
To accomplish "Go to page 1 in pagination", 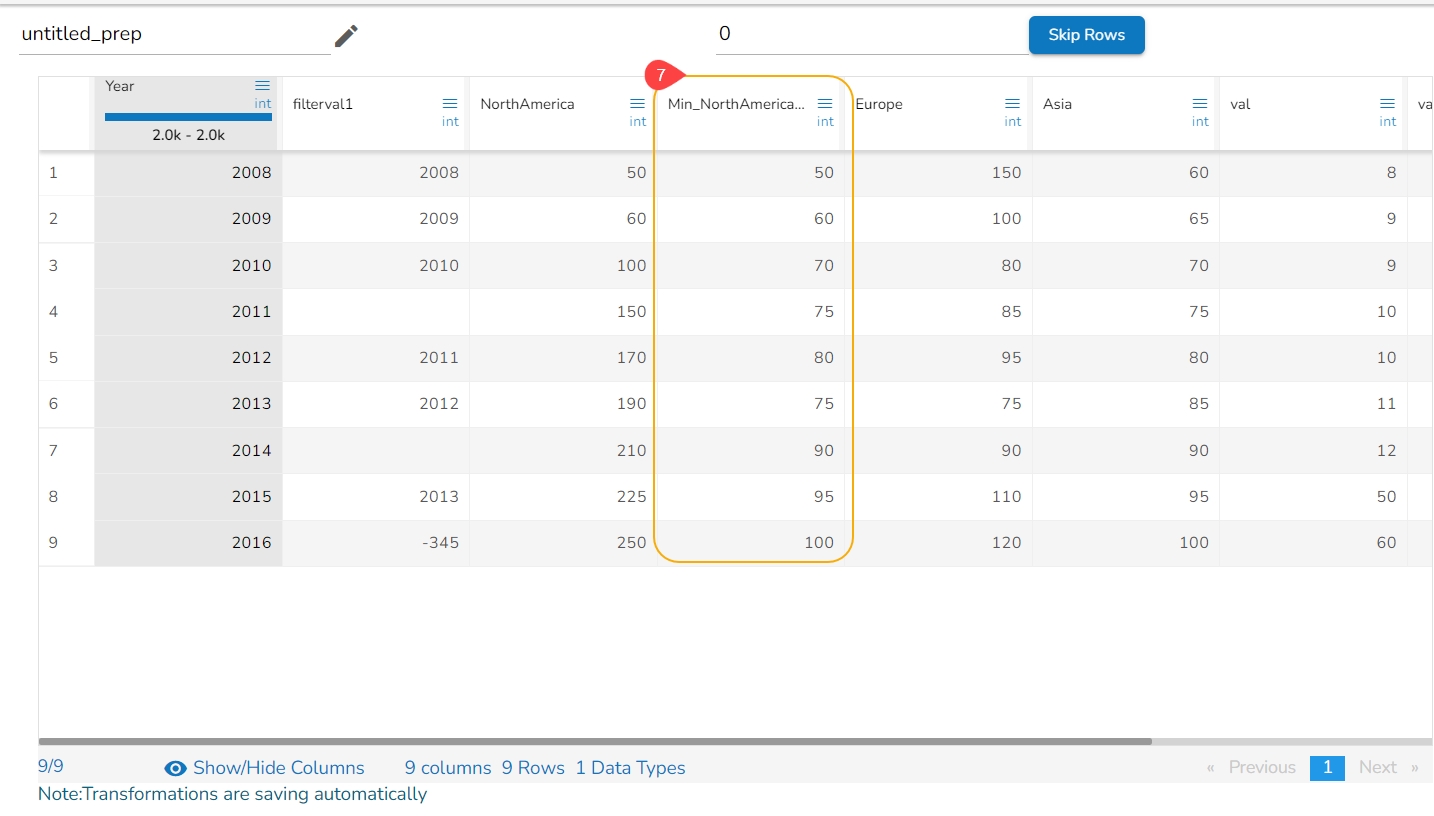I will [x=1327, y=767].
